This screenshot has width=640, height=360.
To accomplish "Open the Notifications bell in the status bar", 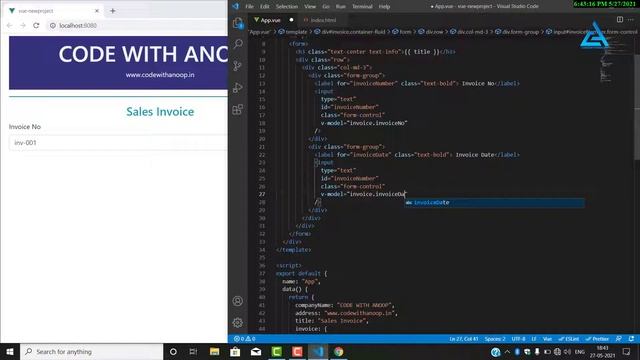I will pos(631,339).
